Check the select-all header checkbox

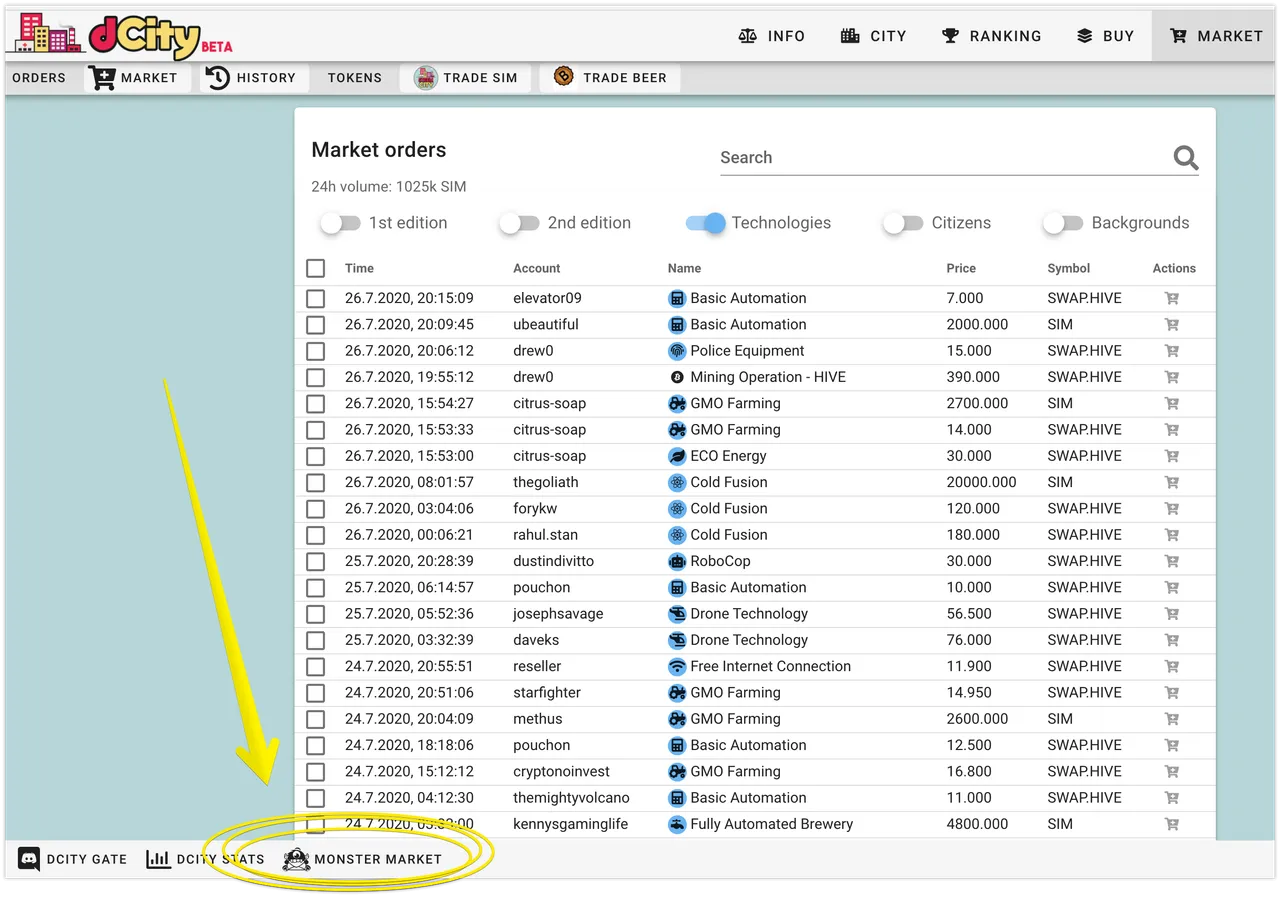(316, 268)
